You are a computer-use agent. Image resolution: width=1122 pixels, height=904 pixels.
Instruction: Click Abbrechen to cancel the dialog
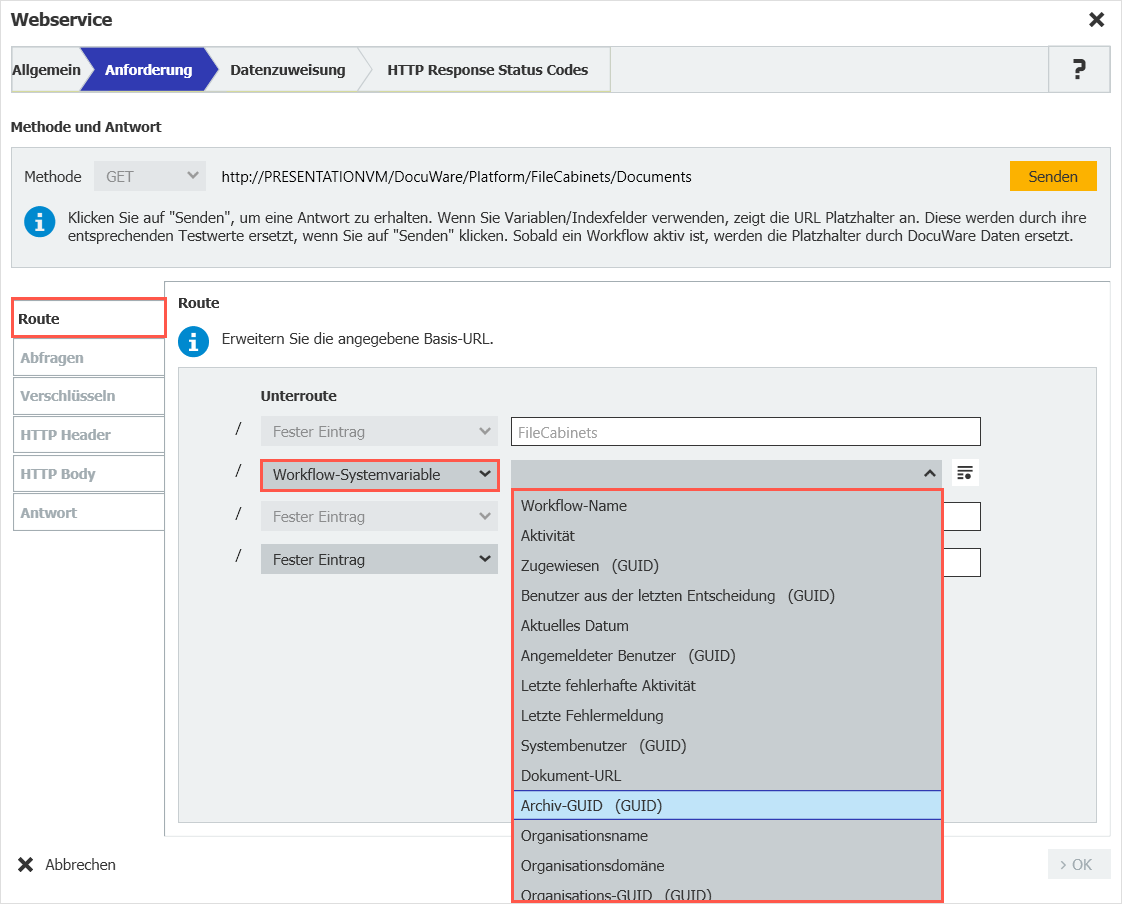[x=67, y=864]
